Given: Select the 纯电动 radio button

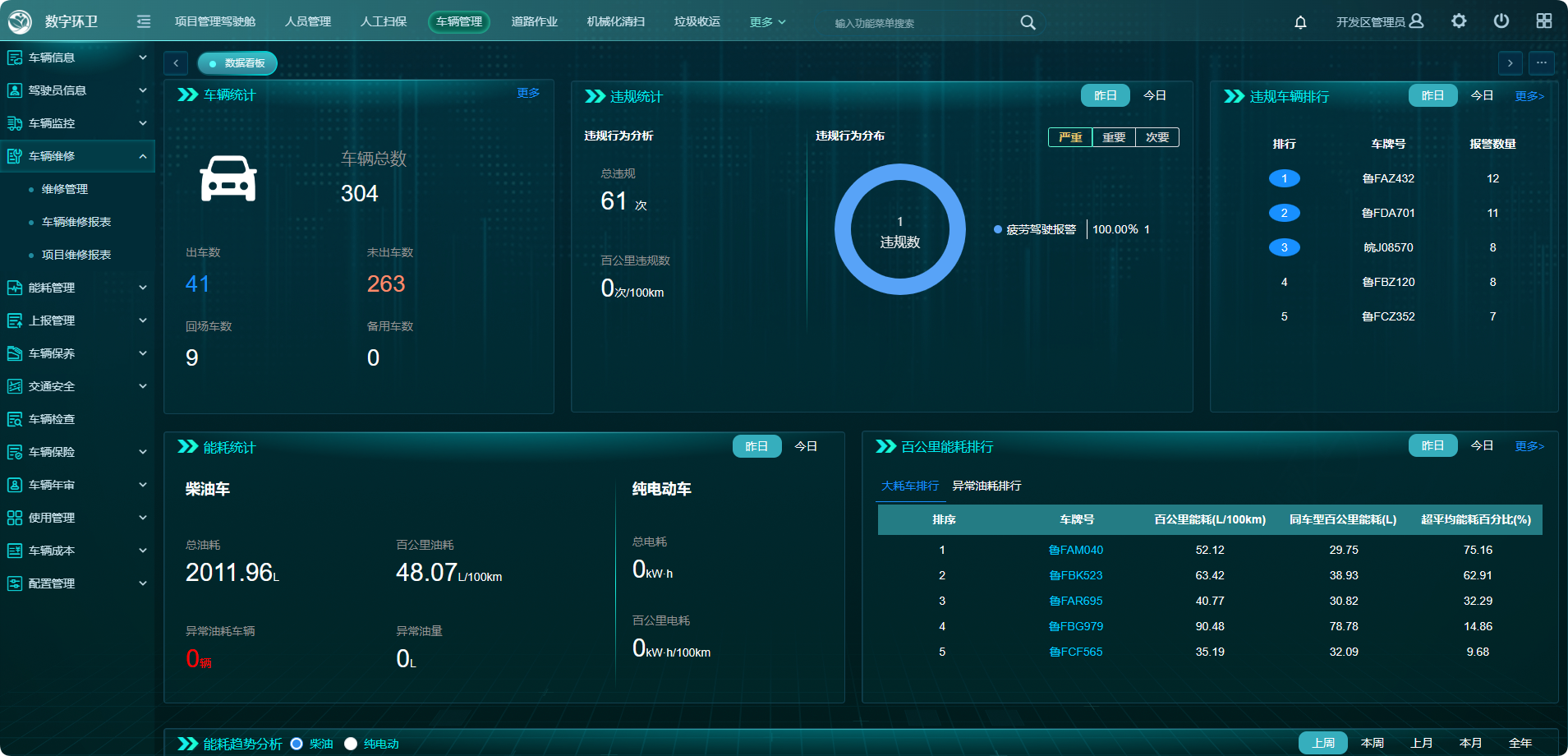Looking at the screenshot, I should click(x=351, y=744).
